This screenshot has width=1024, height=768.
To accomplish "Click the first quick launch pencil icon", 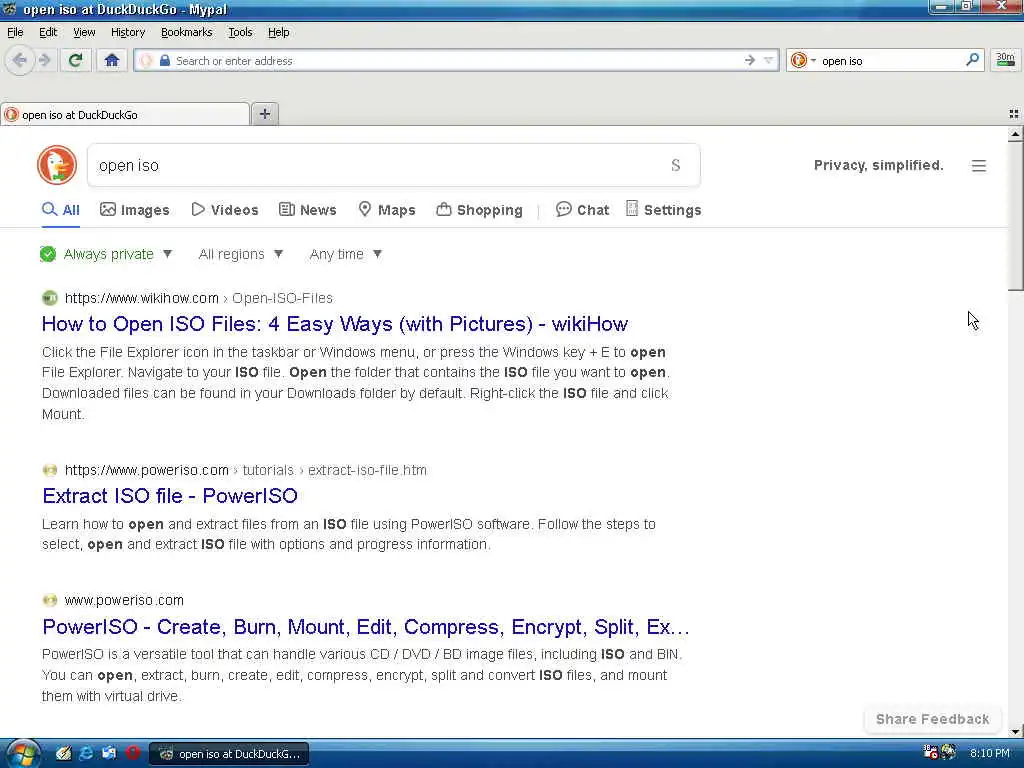I will [63, 753].
